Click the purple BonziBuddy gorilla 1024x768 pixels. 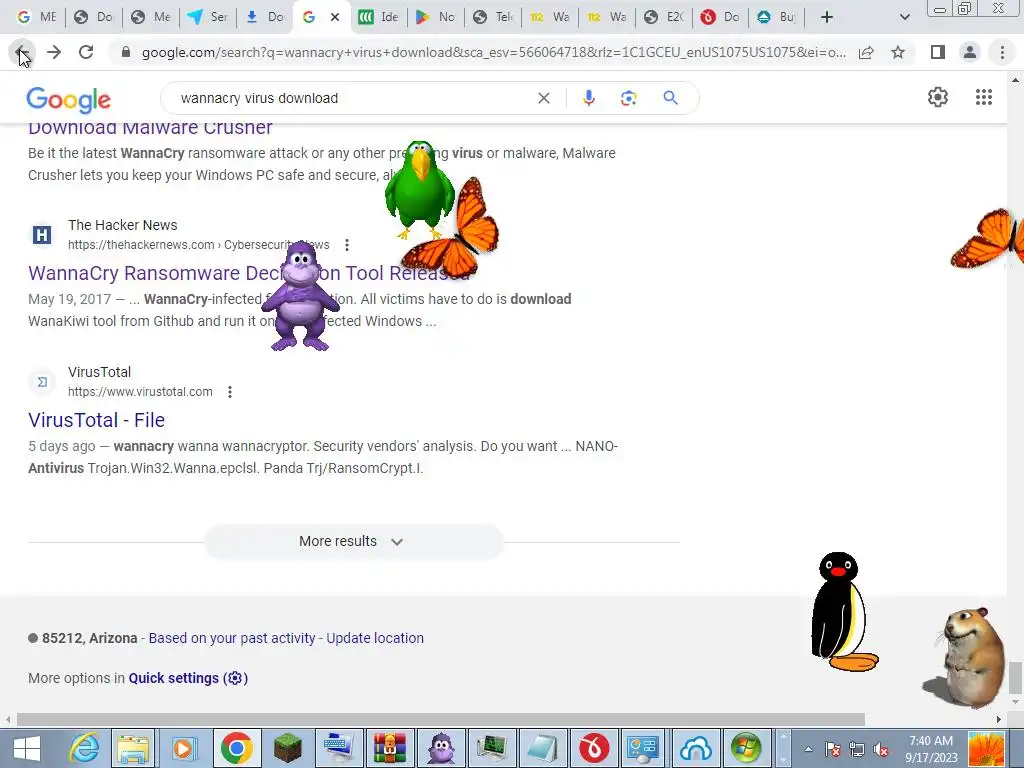300,295
